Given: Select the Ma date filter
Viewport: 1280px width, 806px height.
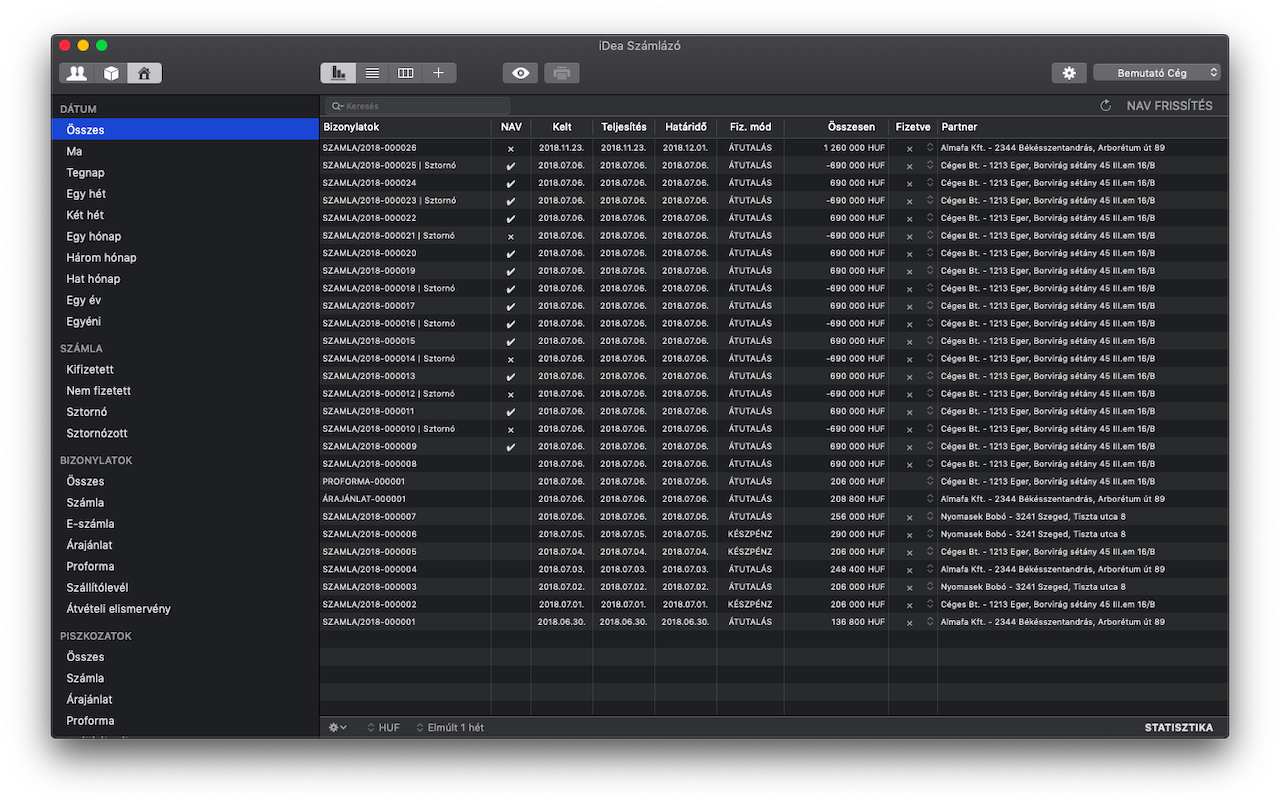Looking at the screenshot, I should pos(185,151).
